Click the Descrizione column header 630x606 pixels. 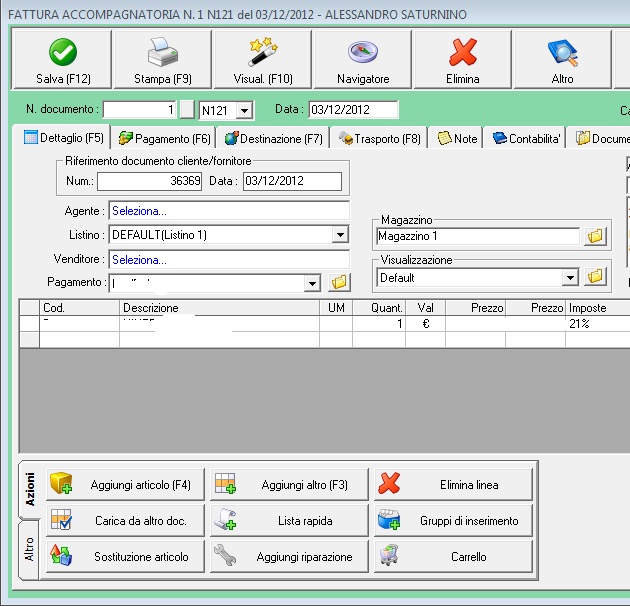coord(219,308)
